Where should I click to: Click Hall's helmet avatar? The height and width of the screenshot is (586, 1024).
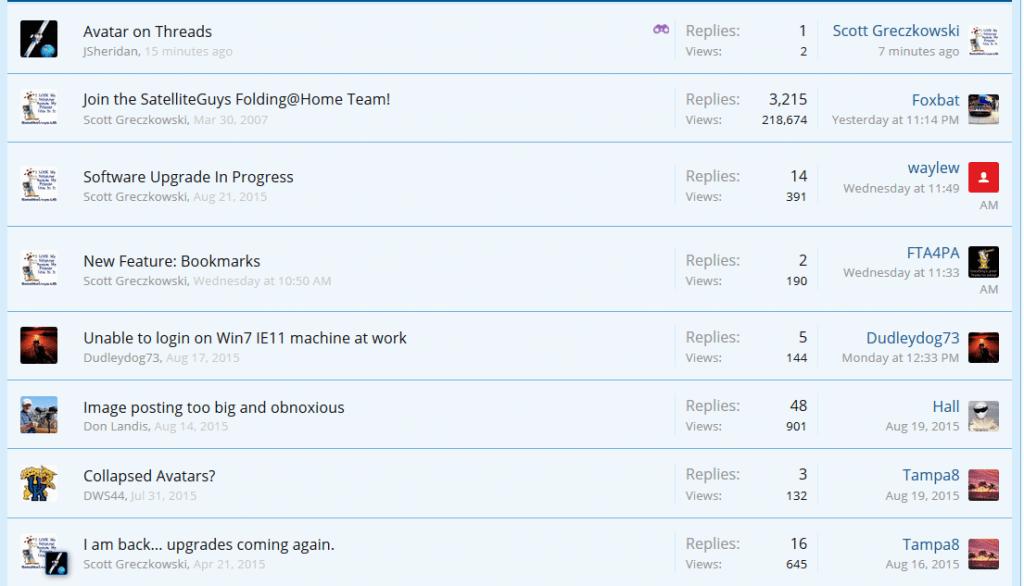pos(983,416)
